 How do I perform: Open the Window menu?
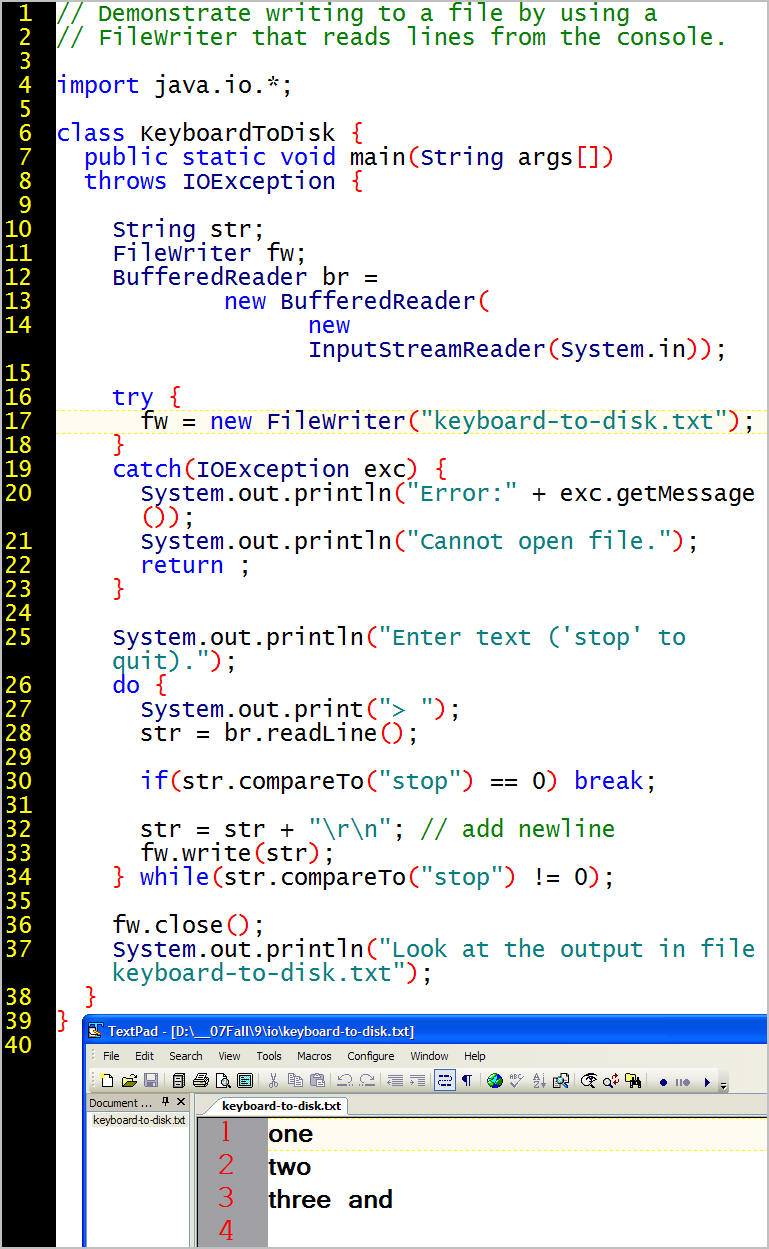(x=429, y=1056)
